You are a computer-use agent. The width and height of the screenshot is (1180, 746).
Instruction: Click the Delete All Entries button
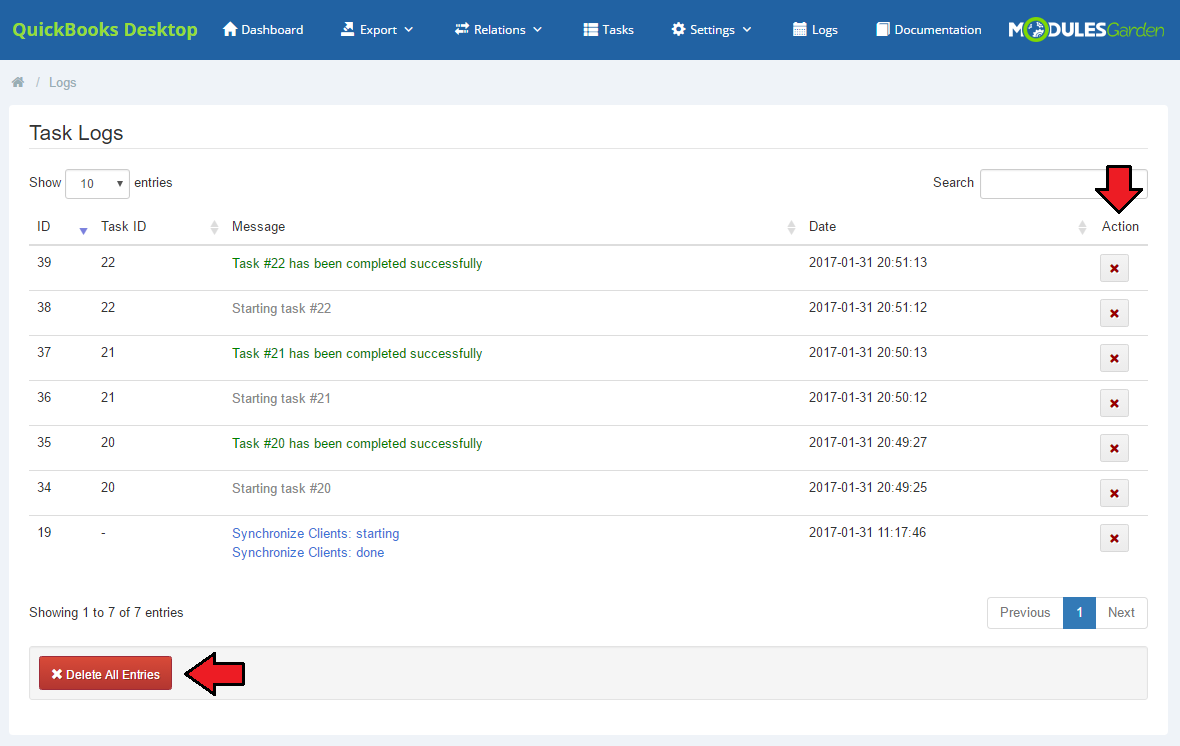[105, 674]
